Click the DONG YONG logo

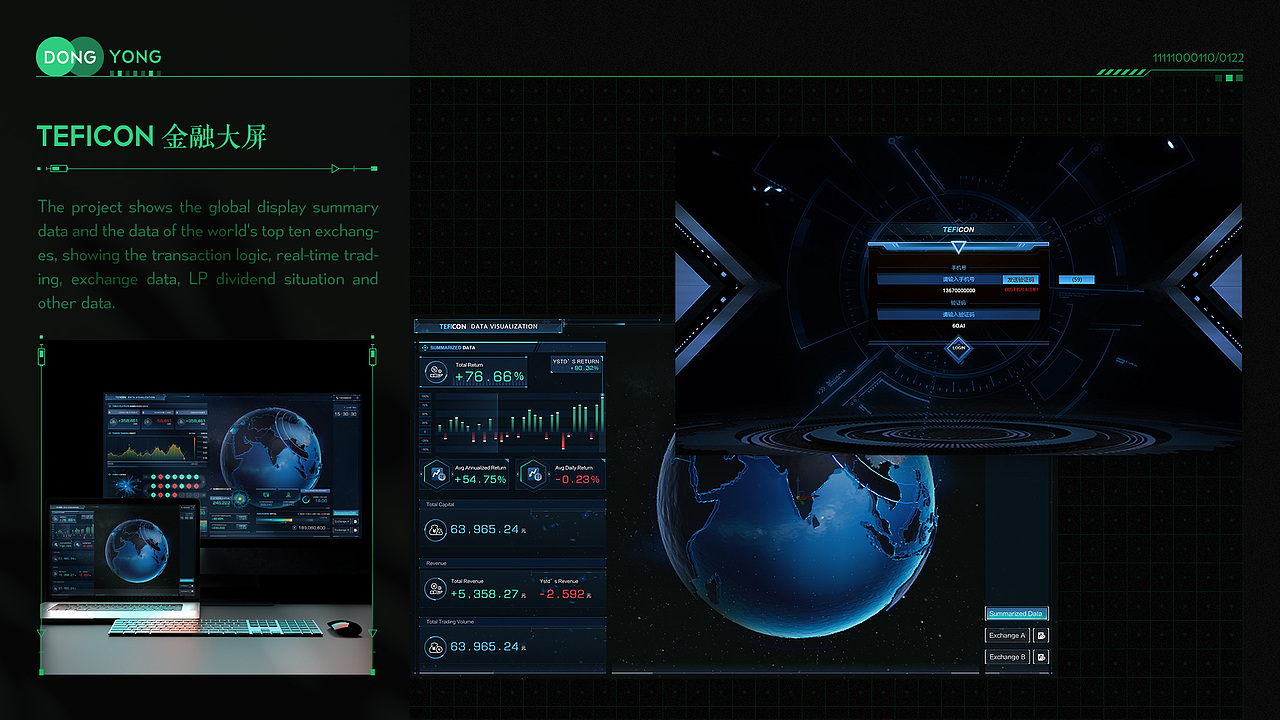pos(98,57)
